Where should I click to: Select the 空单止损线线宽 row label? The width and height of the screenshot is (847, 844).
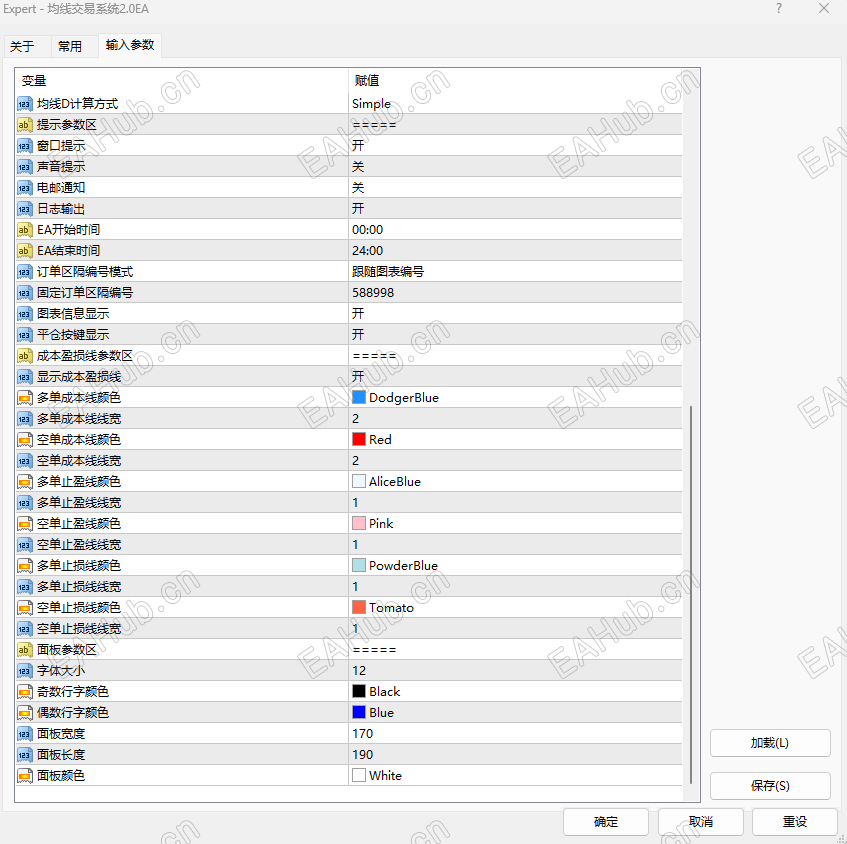pos(79,629)
